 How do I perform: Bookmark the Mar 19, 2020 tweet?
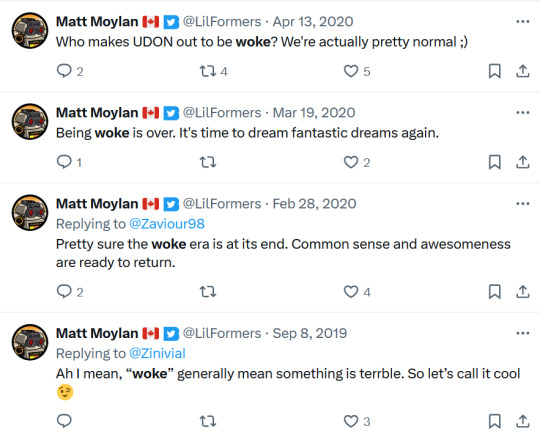495,162
